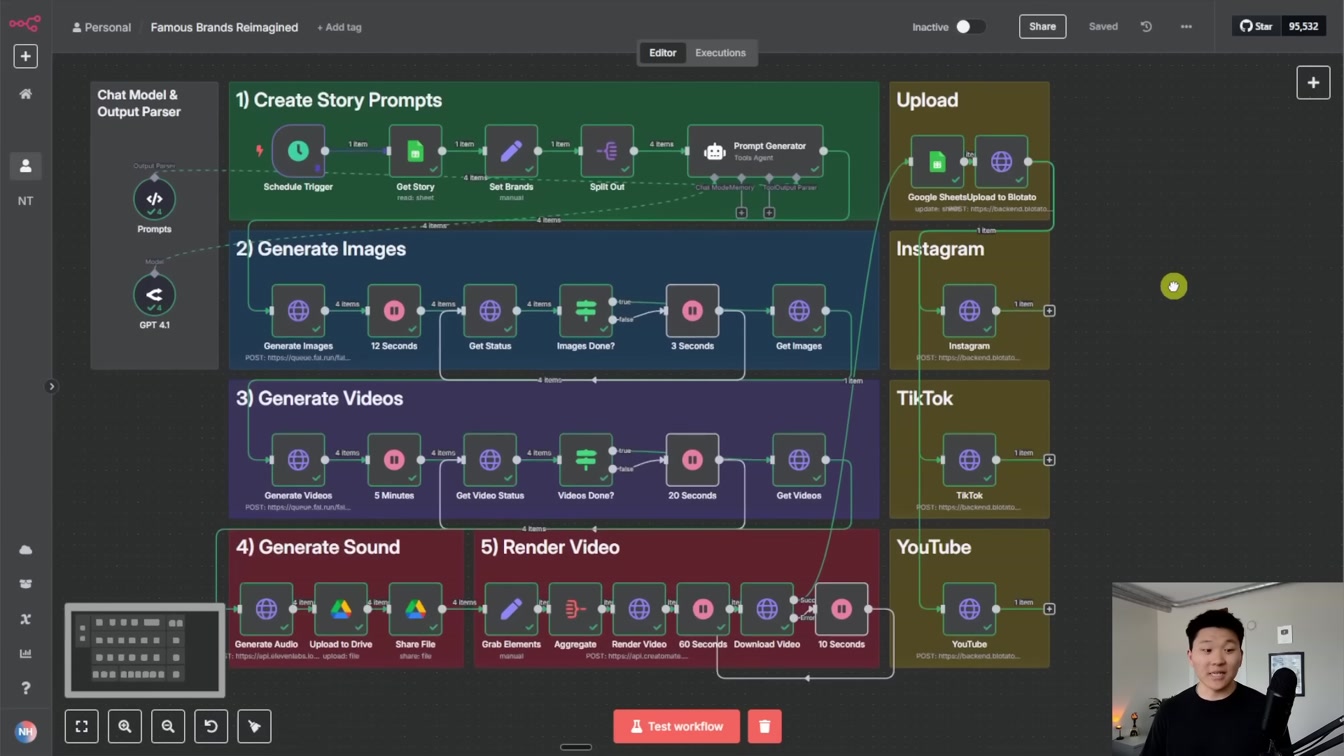The image size is (1344, 756).
Task: Add a node after Instagram output
Action: pos(1049,311)
